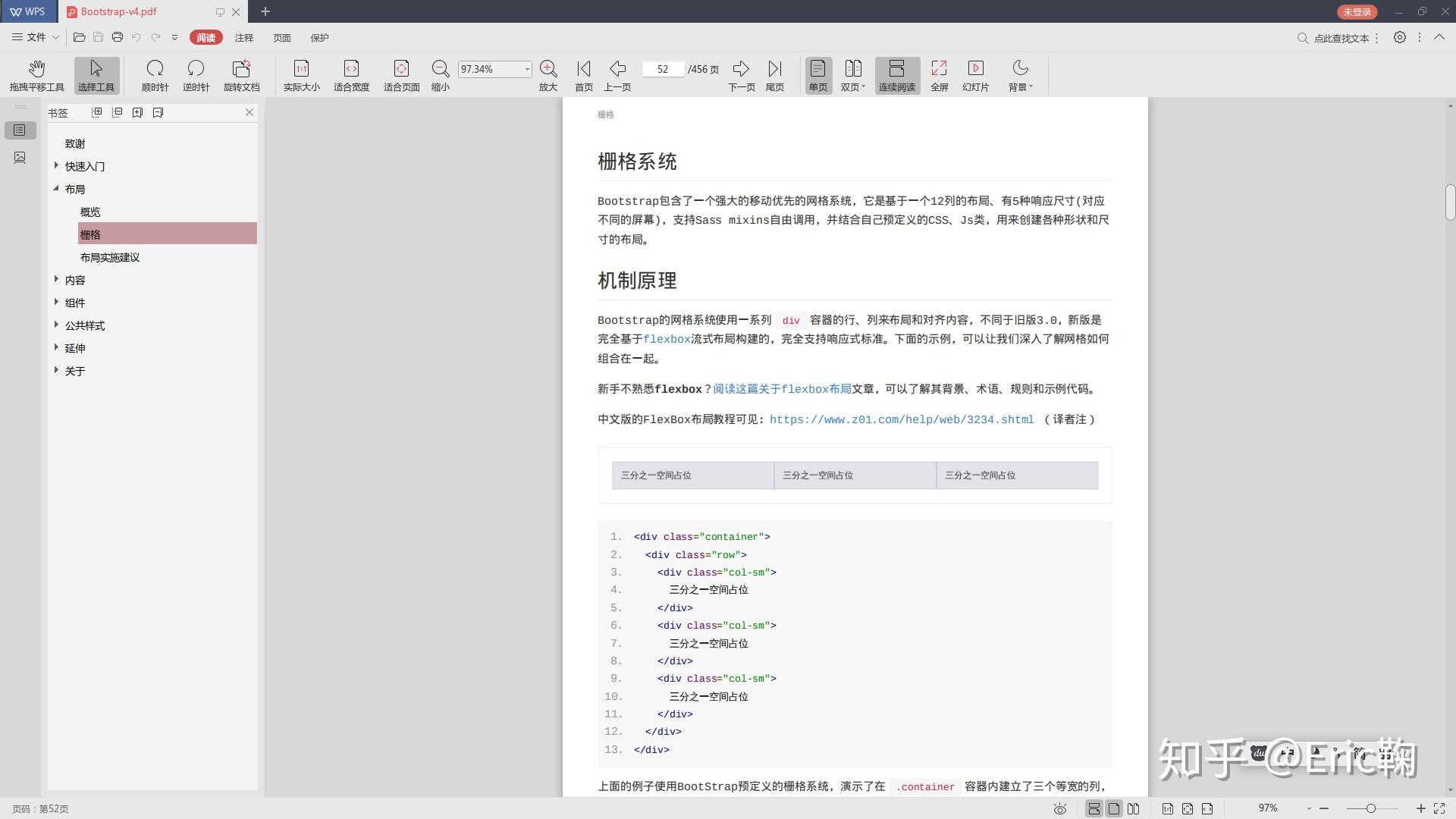1456x819 pixels.
Task: Add a new bookmark icon
Action: tap(137, 112)
